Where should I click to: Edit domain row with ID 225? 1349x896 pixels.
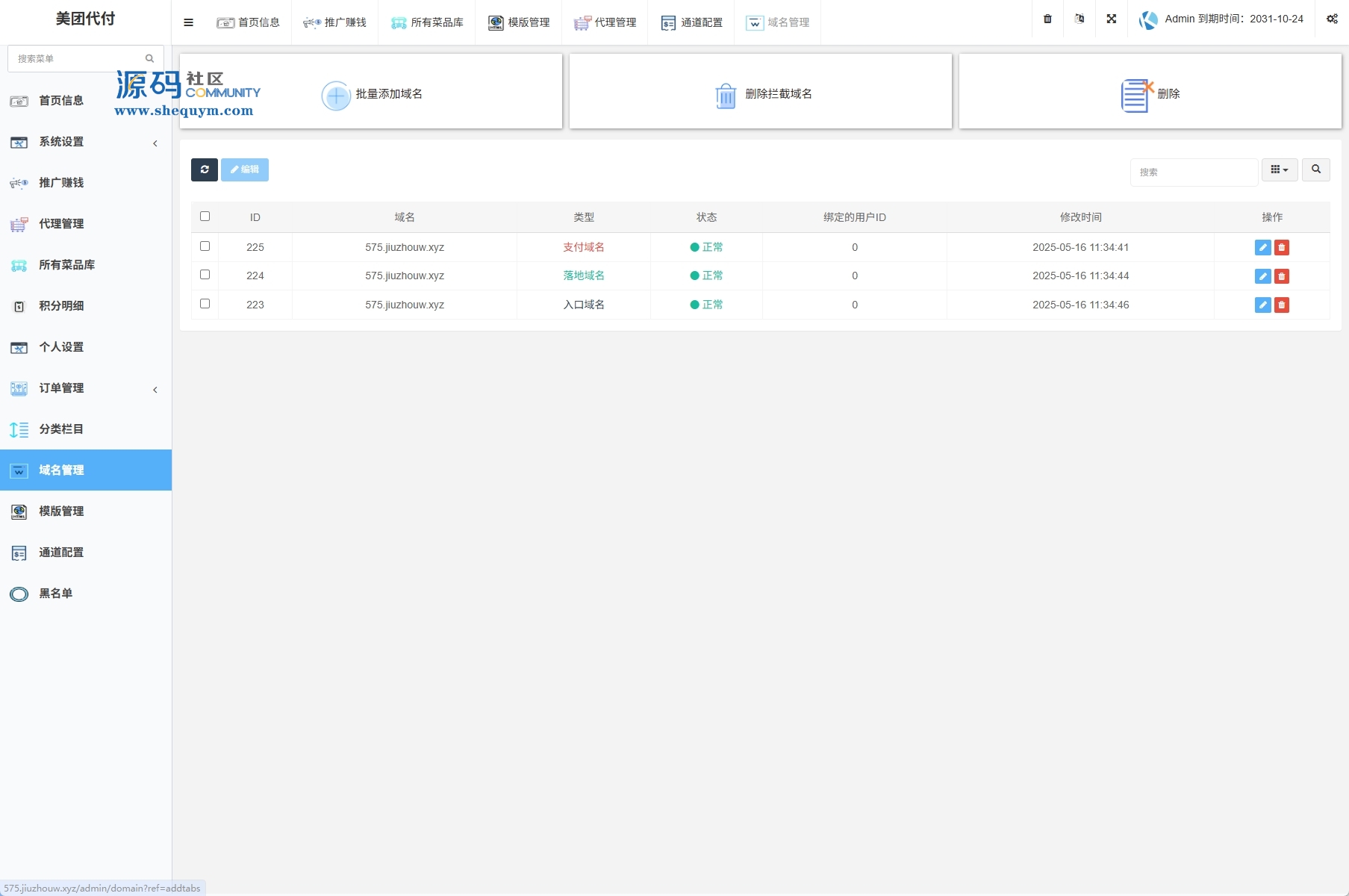tap(1262, 248)
